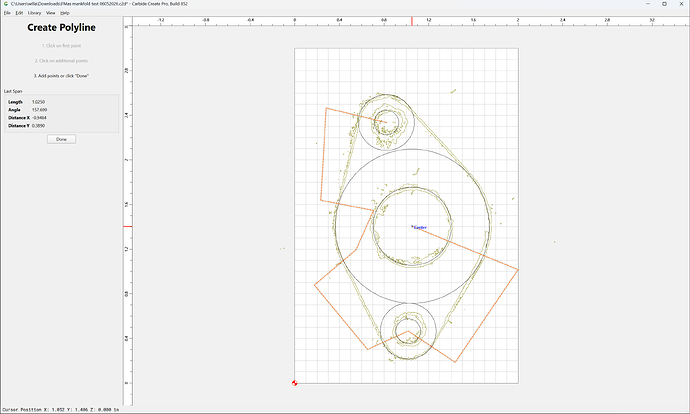Click the blue Centre label on canvas
This screenshot has height=414, width=690.
point(420,227)
